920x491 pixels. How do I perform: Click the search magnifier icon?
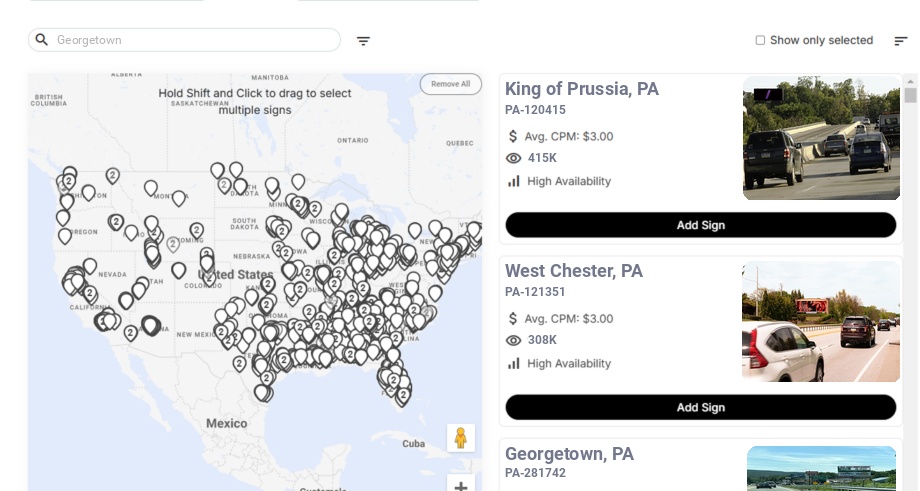42,40
